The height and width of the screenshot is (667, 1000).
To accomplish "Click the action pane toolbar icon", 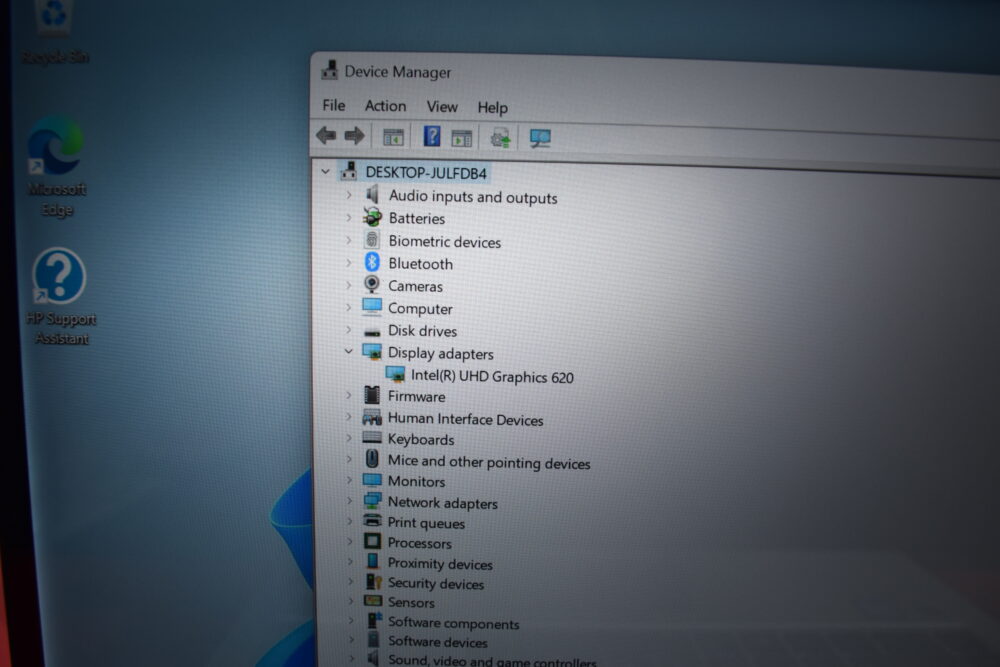I will pos(461,138).
